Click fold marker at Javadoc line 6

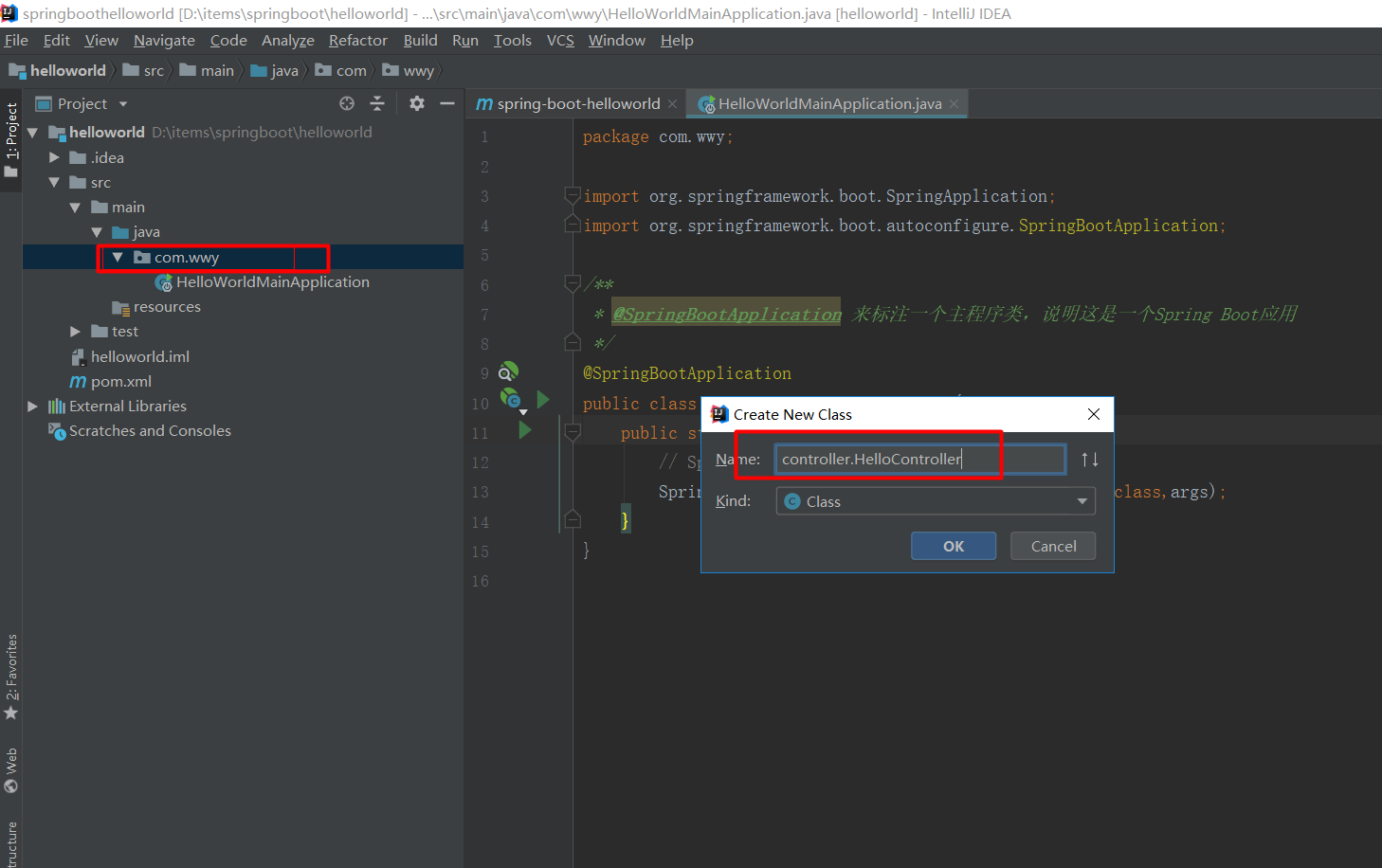[573, 282]
